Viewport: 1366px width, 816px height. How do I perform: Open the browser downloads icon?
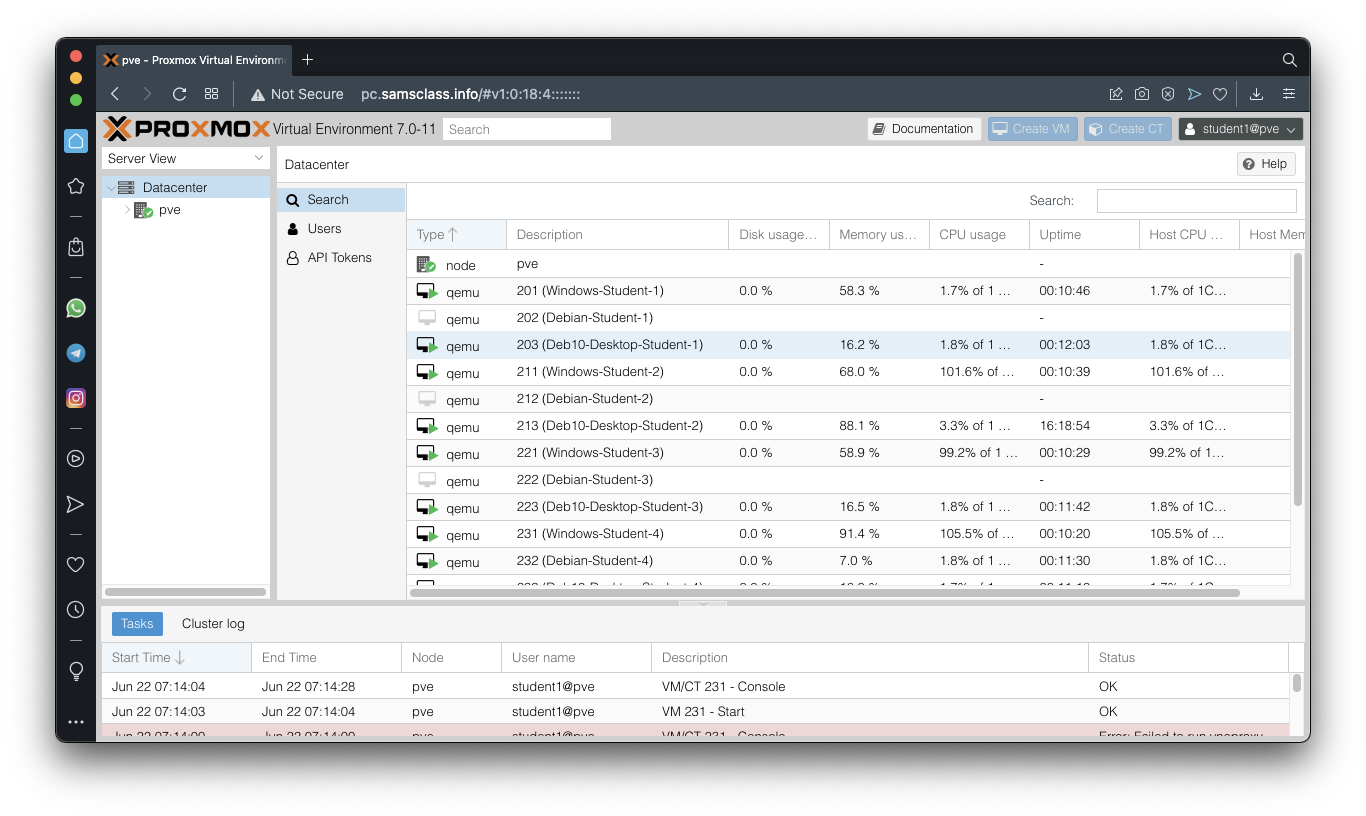1257,94
